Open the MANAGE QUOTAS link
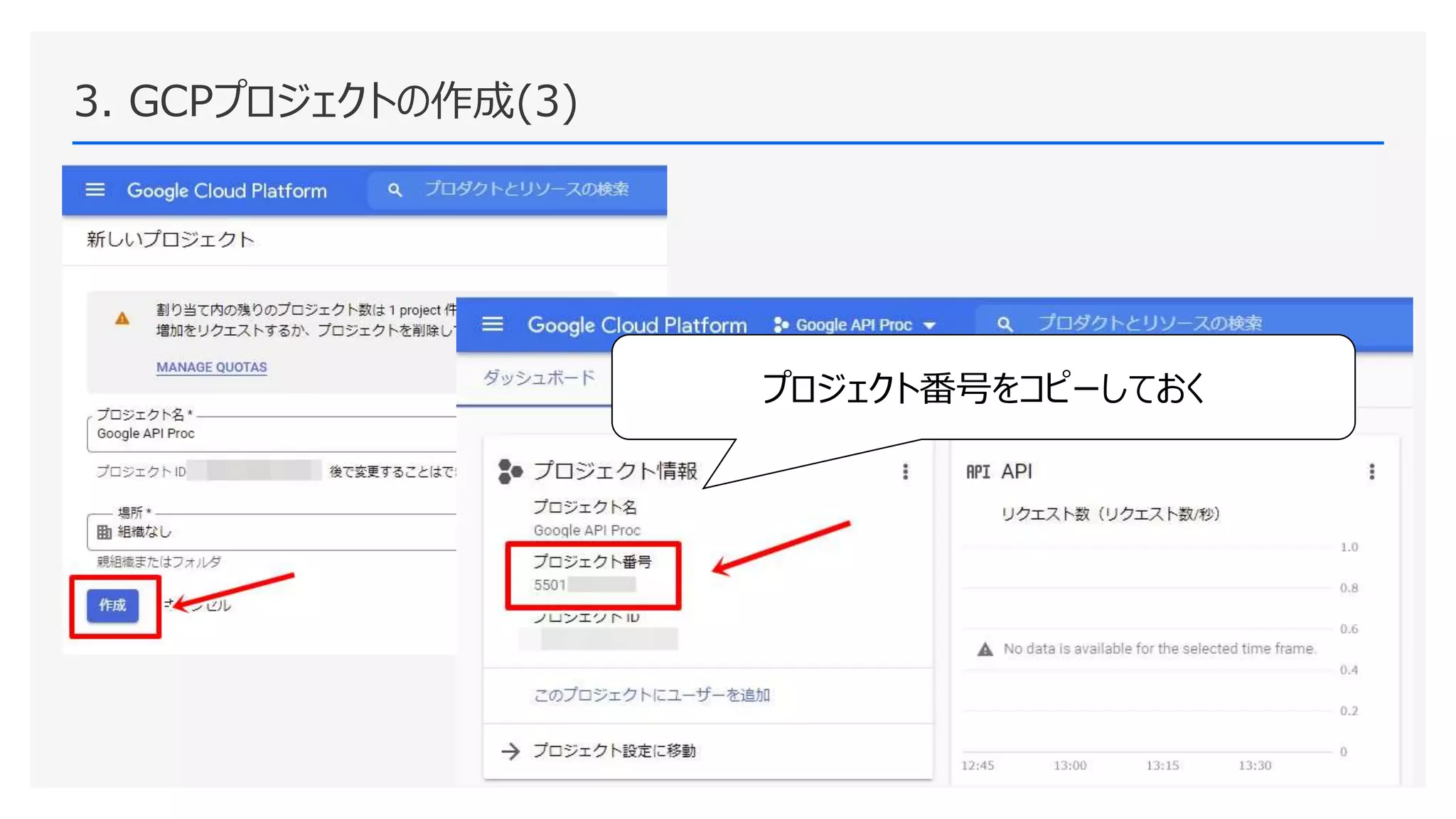 click(211, 367)
